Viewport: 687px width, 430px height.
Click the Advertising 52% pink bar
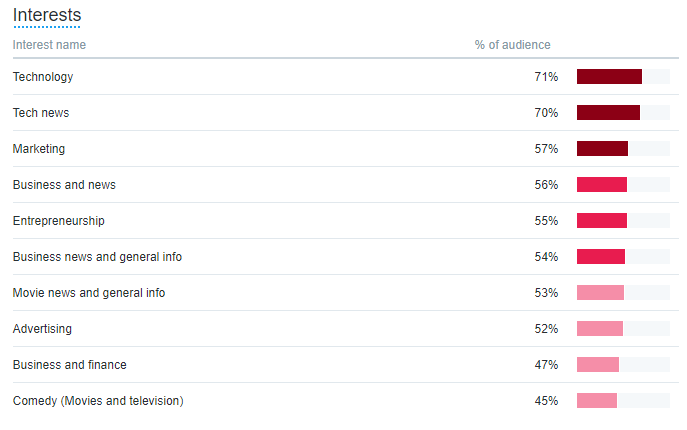point(599,328)
